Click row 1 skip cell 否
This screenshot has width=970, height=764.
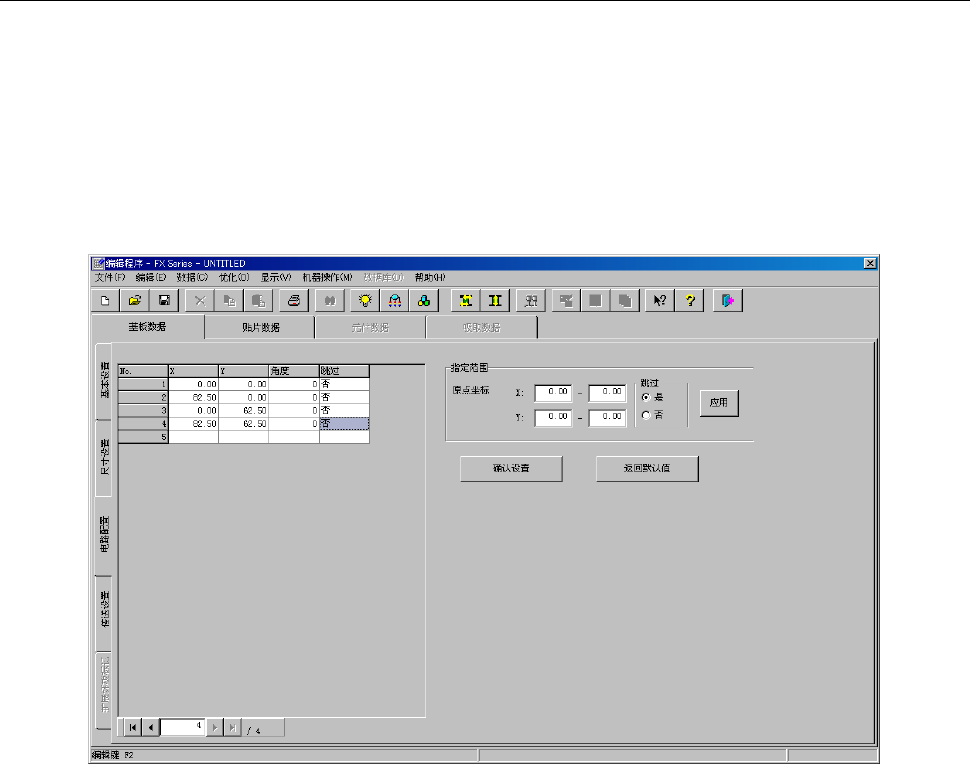[345, 384]
